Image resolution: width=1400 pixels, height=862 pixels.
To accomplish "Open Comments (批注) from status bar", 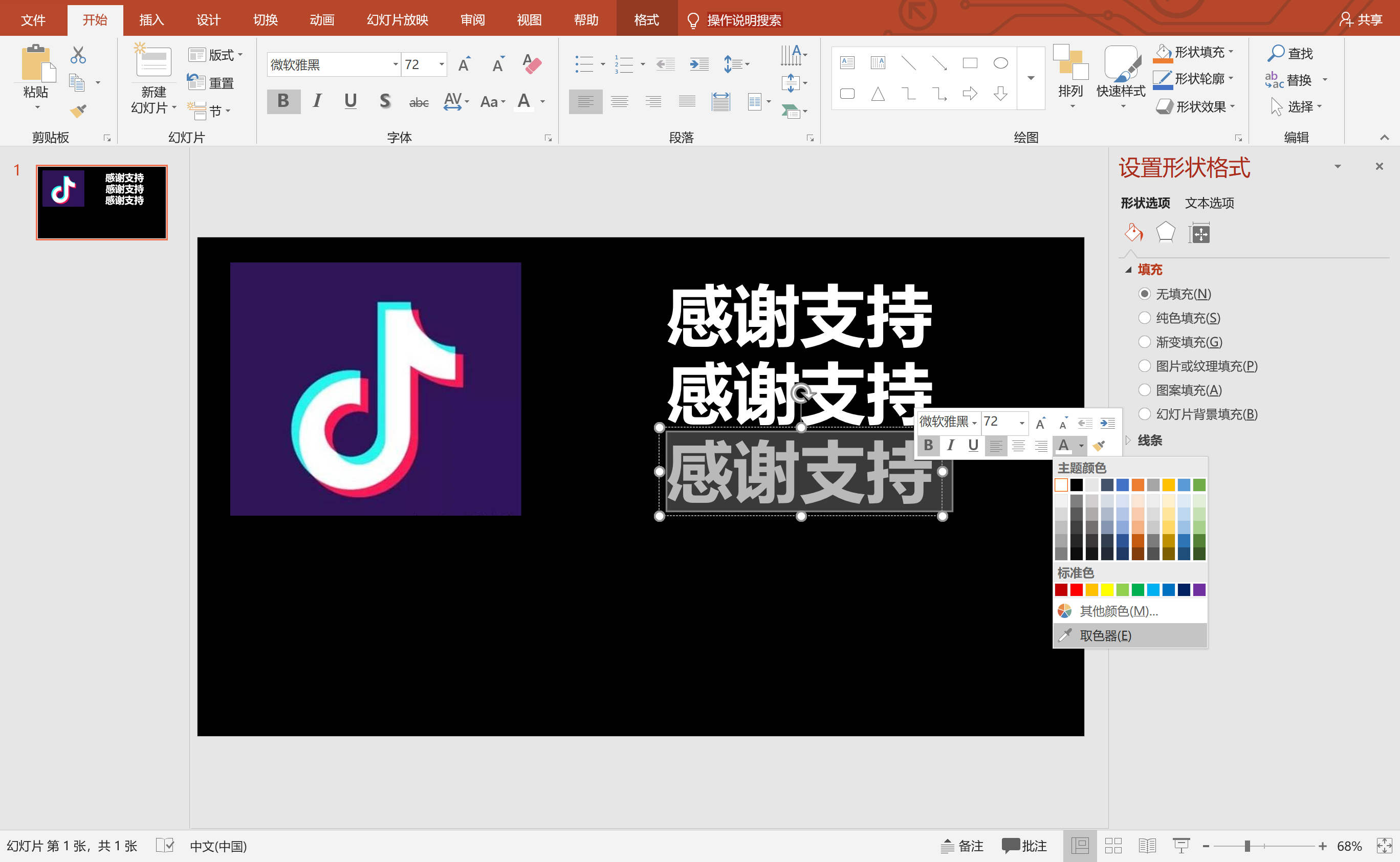I will click(1024, 846).
